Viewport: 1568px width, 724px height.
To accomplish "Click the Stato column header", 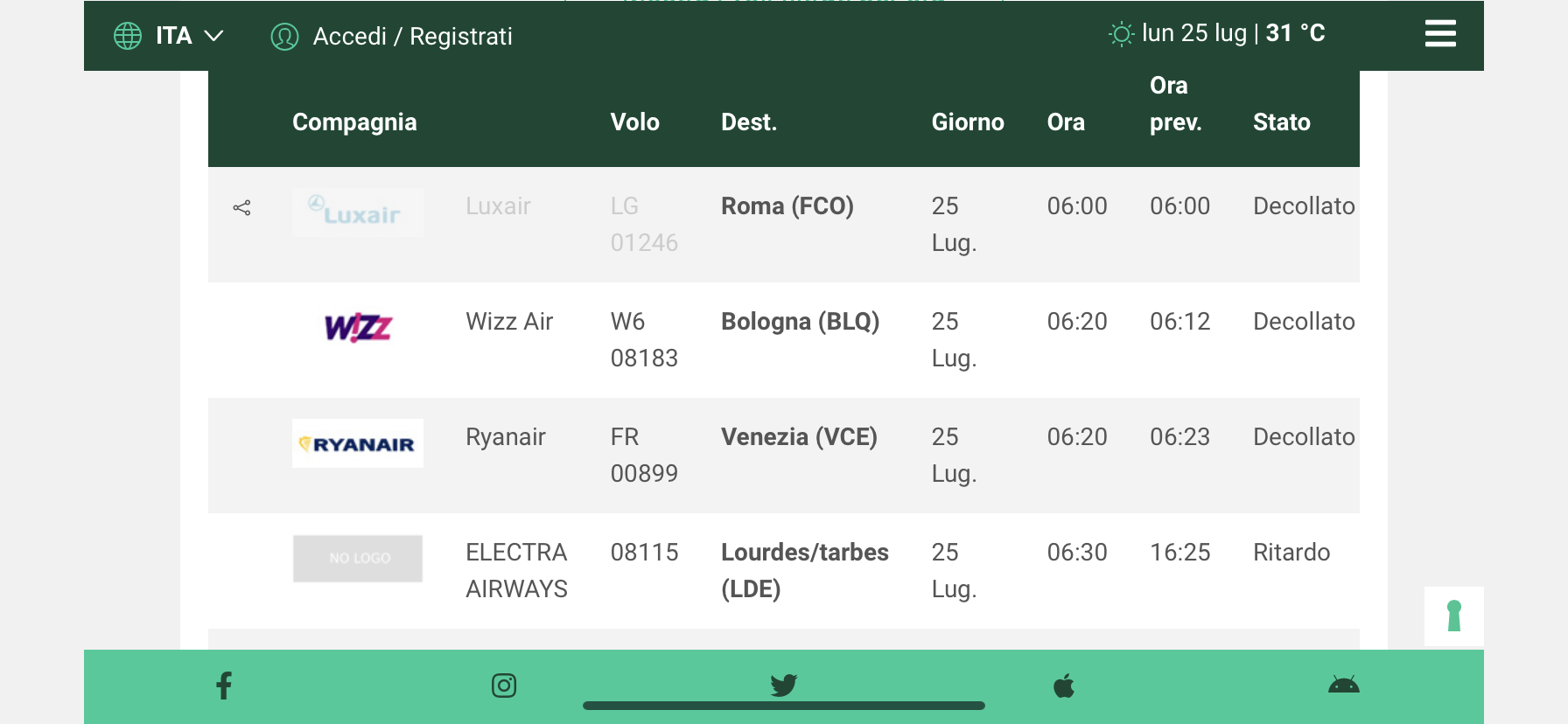I will 1281,122.
